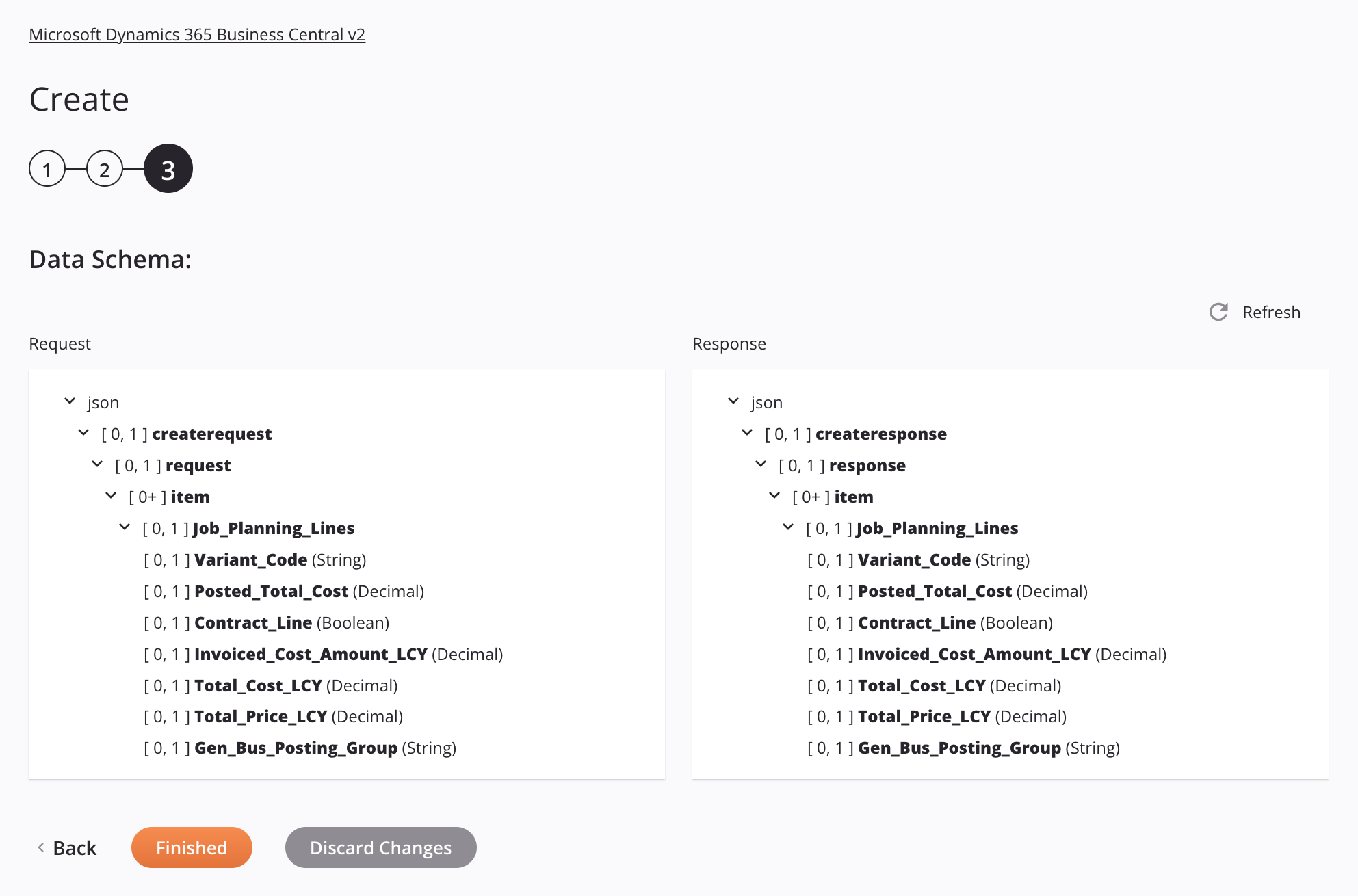Click the Finished button to complete
Image resolution: width=1358 pixels, height=896 pixels.
coord(191,847)
